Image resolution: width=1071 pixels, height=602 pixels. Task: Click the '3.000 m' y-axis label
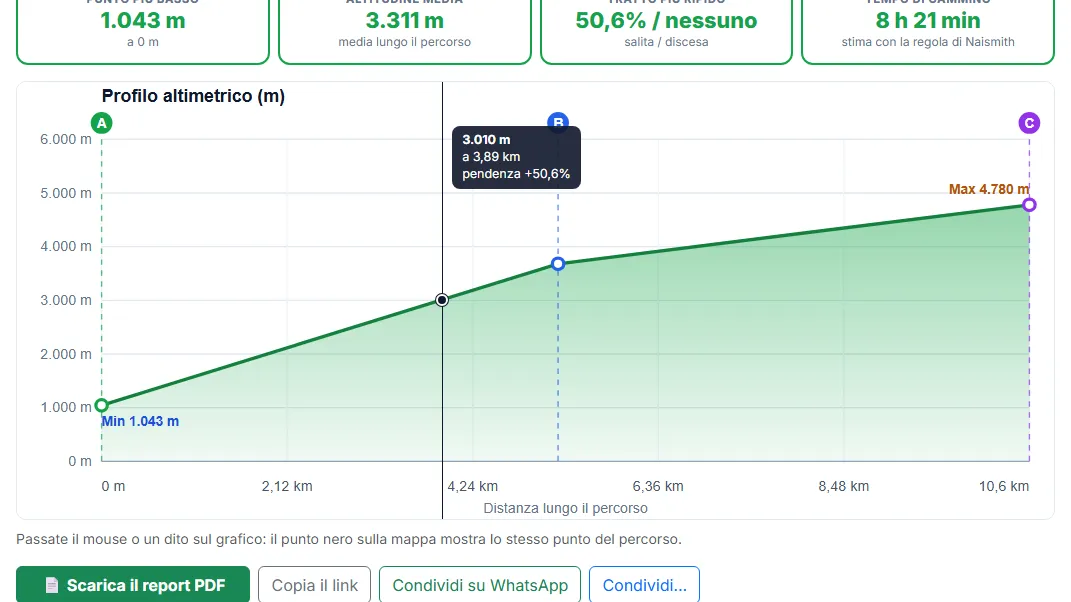66,300
